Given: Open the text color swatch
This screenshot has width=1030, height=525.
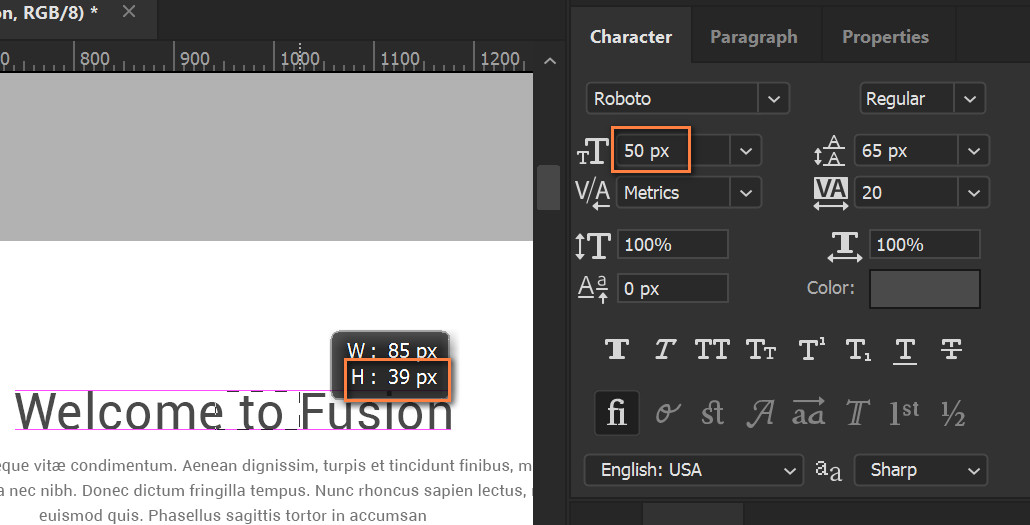Looking at the screenshot, I should pos(925,288).
